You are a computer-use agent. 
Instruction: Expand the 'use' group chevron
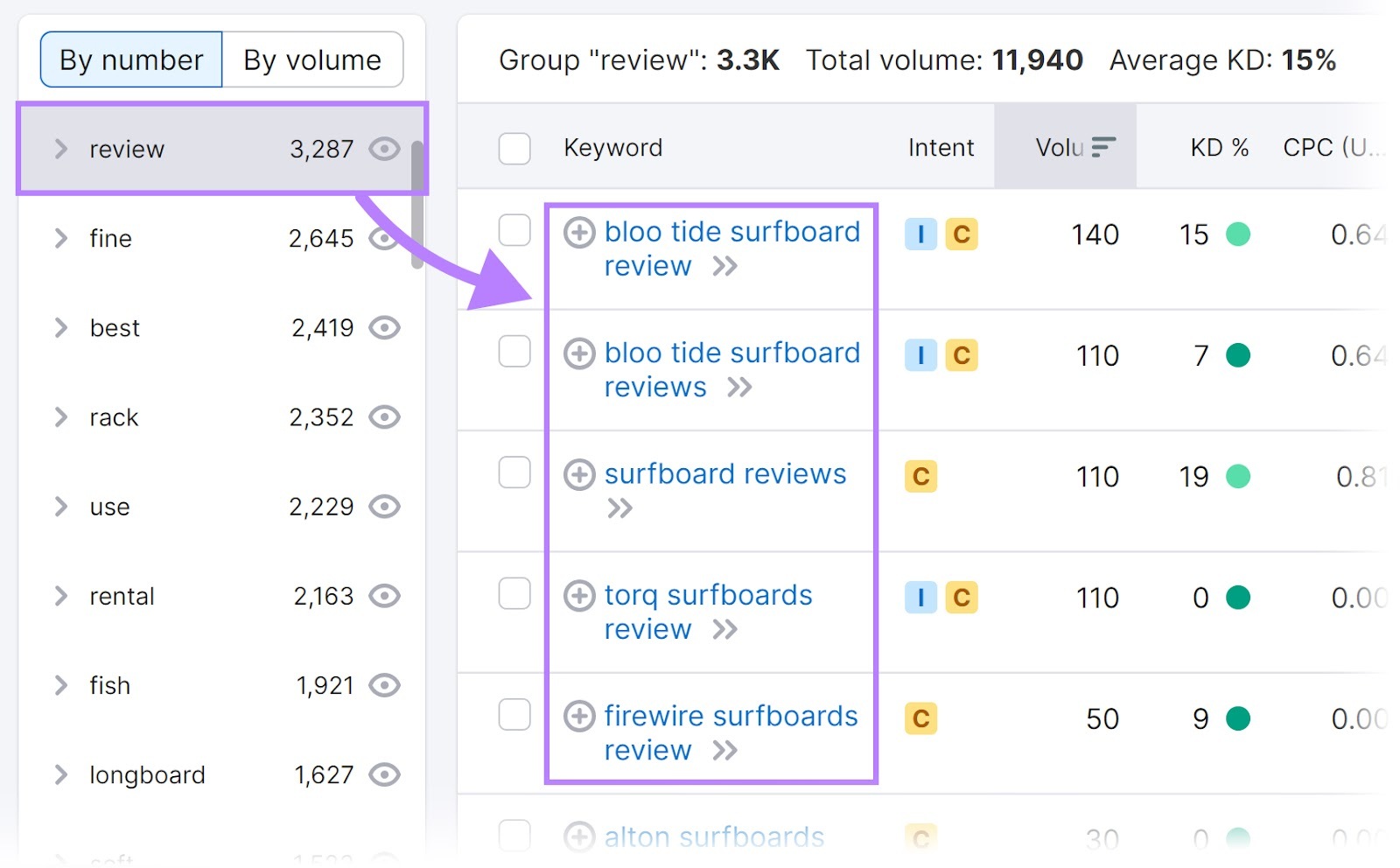click(x=60, y=506)
